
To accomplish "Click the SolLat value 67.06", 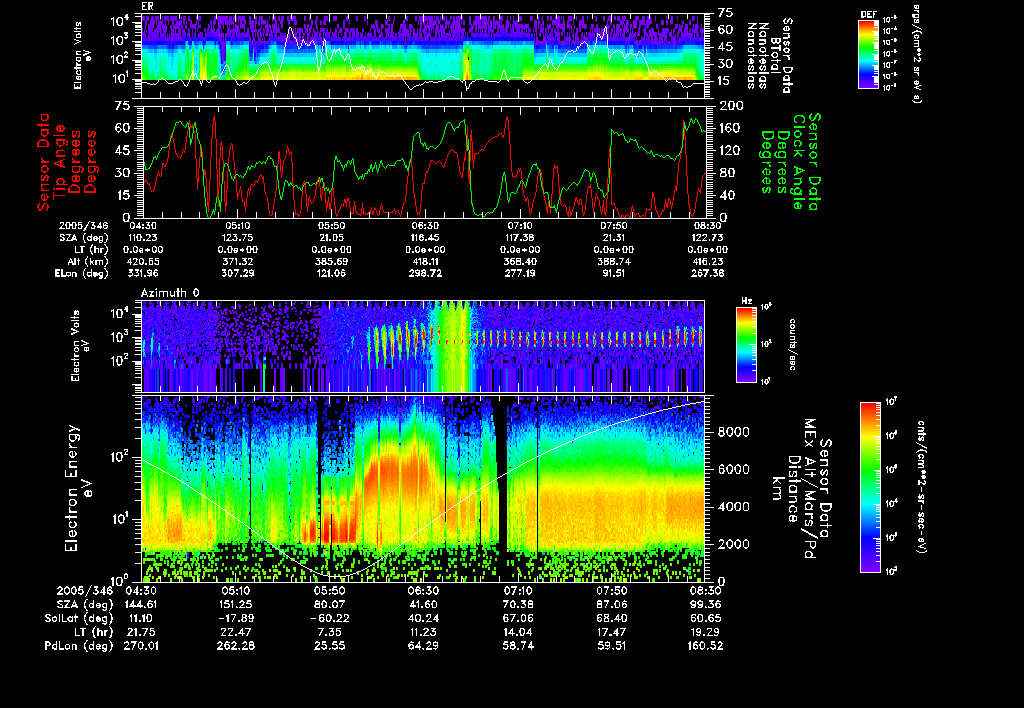I will (x=517, y=619).
